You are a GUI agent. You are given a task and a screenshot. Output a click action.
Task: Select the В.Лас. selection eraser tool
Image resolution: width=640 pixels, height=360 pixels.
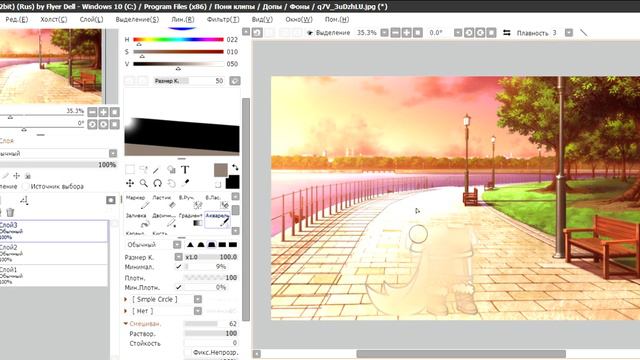tap(217, 202)
